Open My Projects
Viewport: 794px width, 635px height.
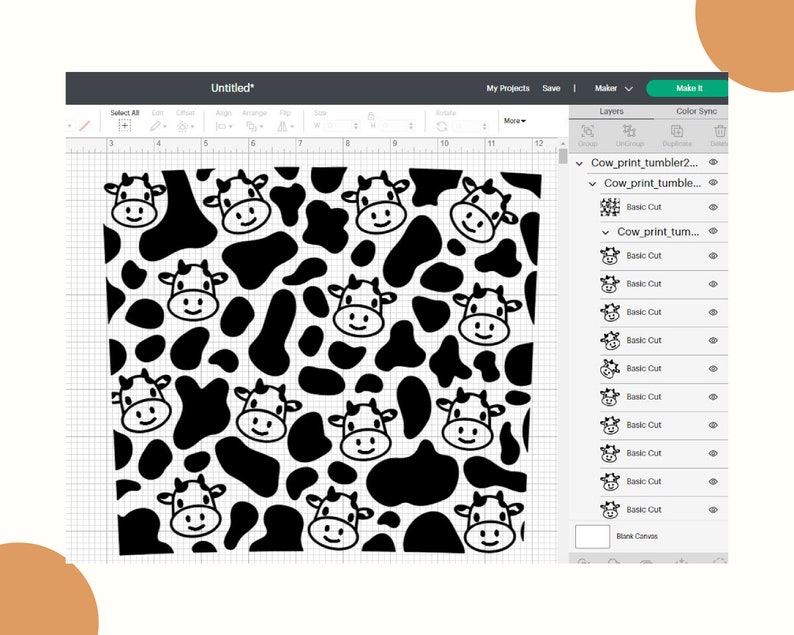(508, 88)
